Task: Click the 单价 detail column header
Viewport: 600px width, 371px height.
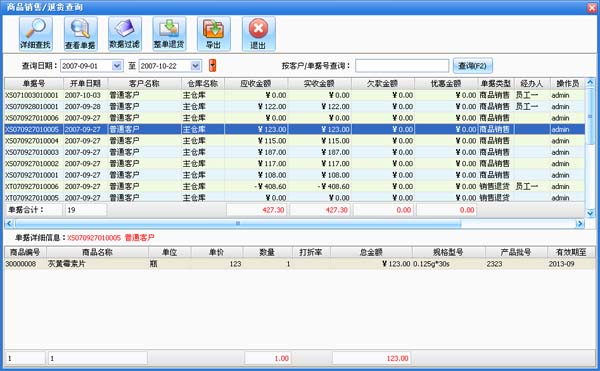Action: (x=217, y=252)
